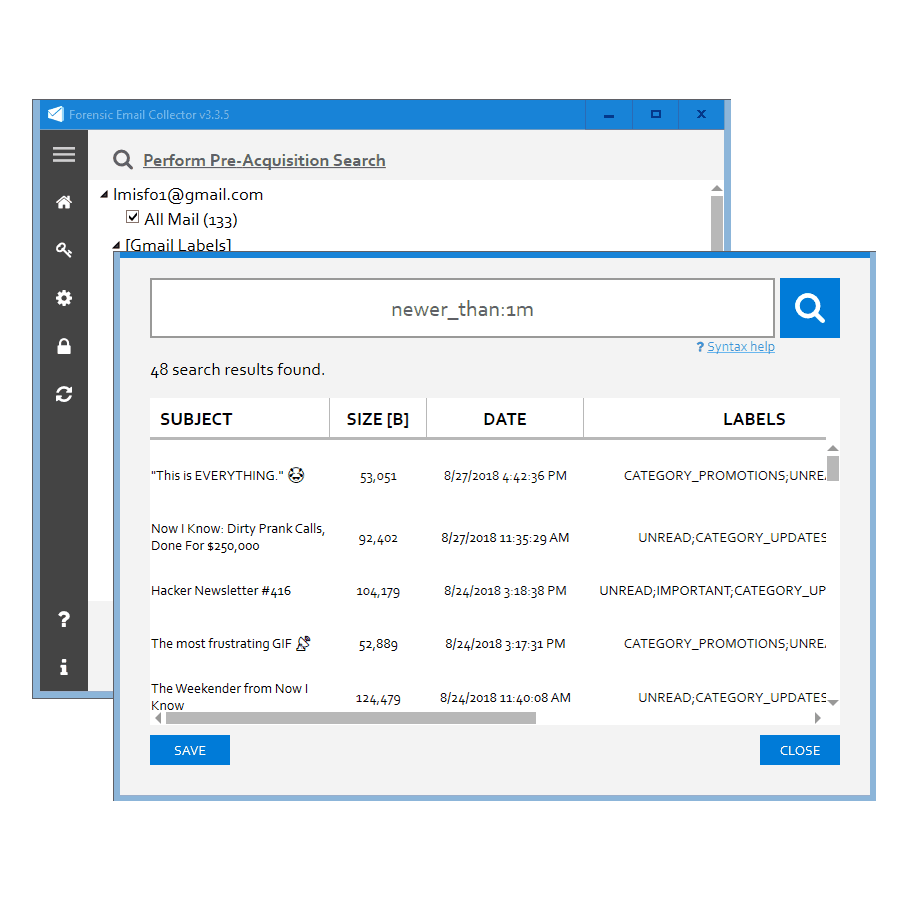The image size is (904, 904).
Task: Open the help question mark icon
Action: point(64,620)
